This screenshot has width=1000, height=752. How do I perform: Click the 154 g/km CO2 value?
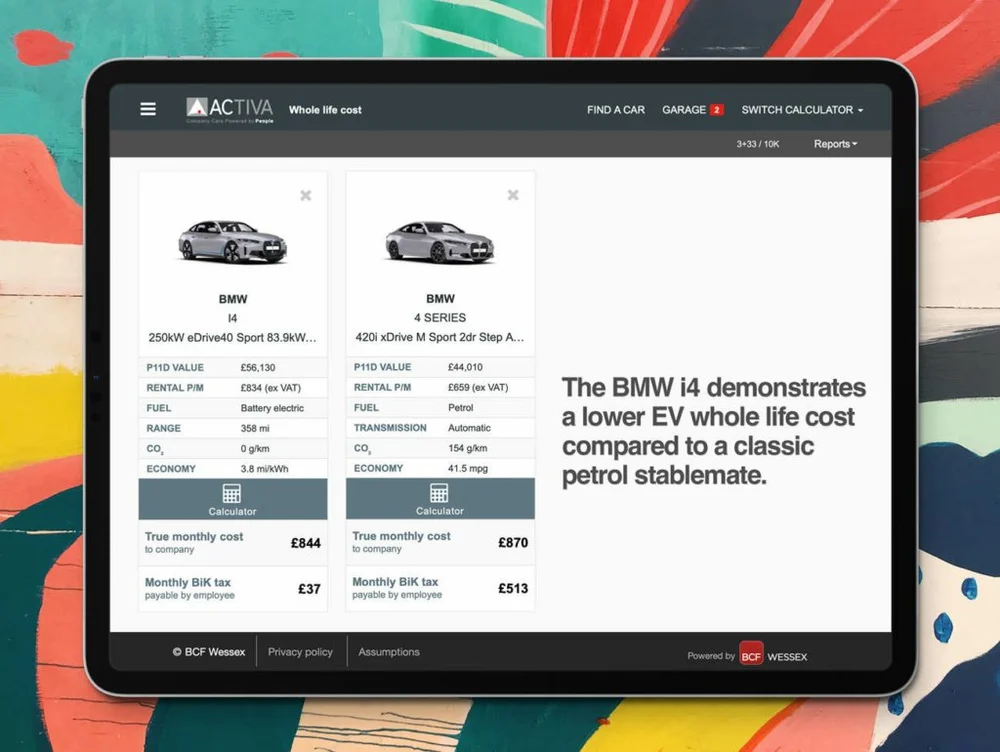point(467,448)
